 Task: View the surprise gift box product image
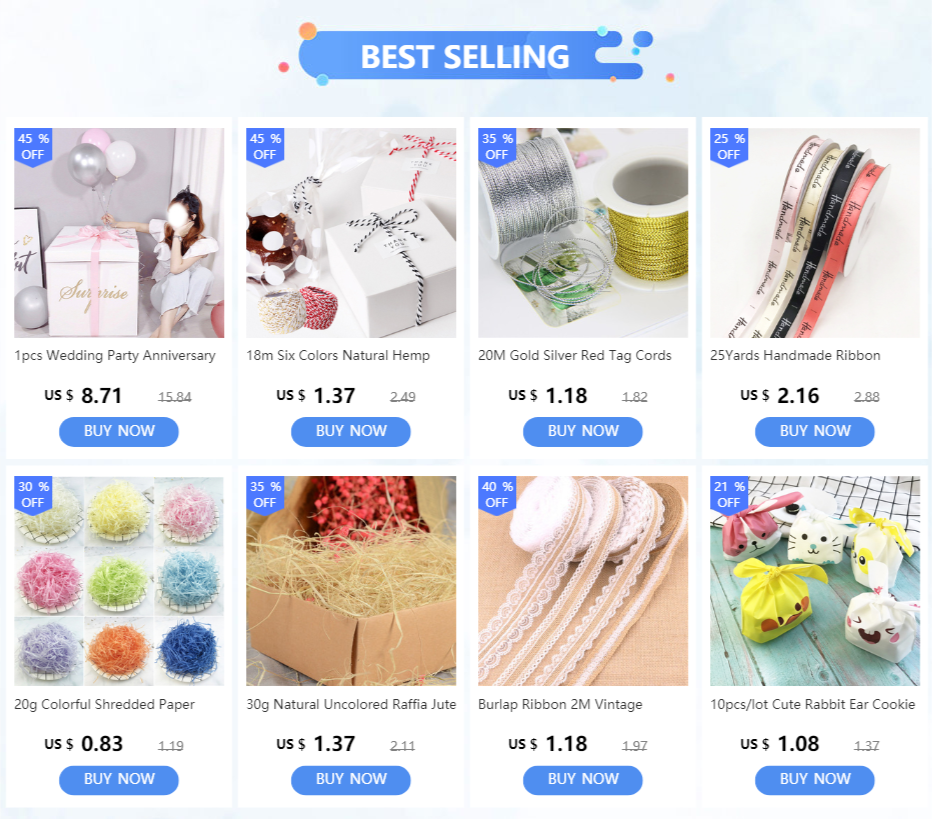(119, 233)
